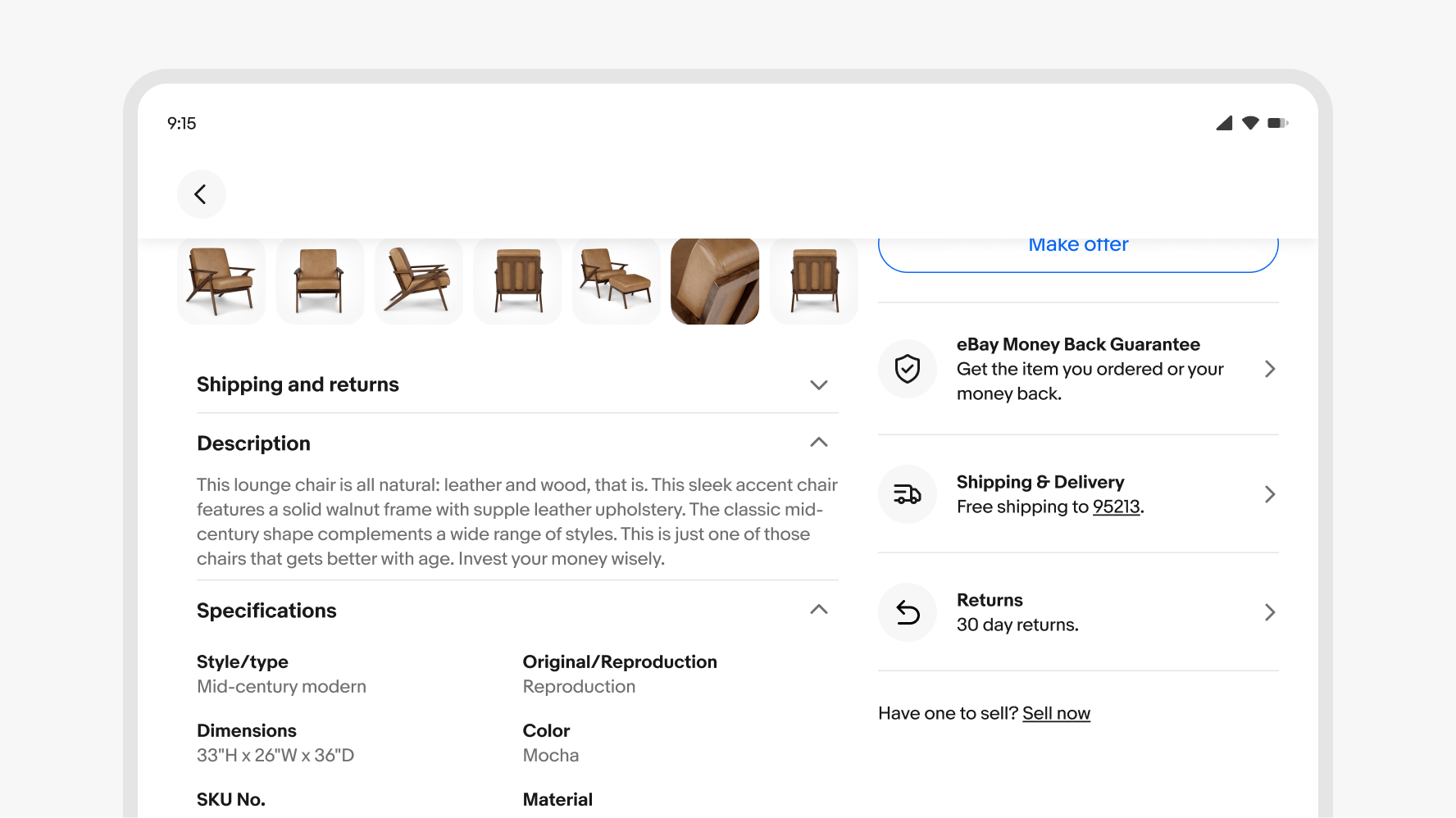Collapse the Description section

[x=818, y=443]
